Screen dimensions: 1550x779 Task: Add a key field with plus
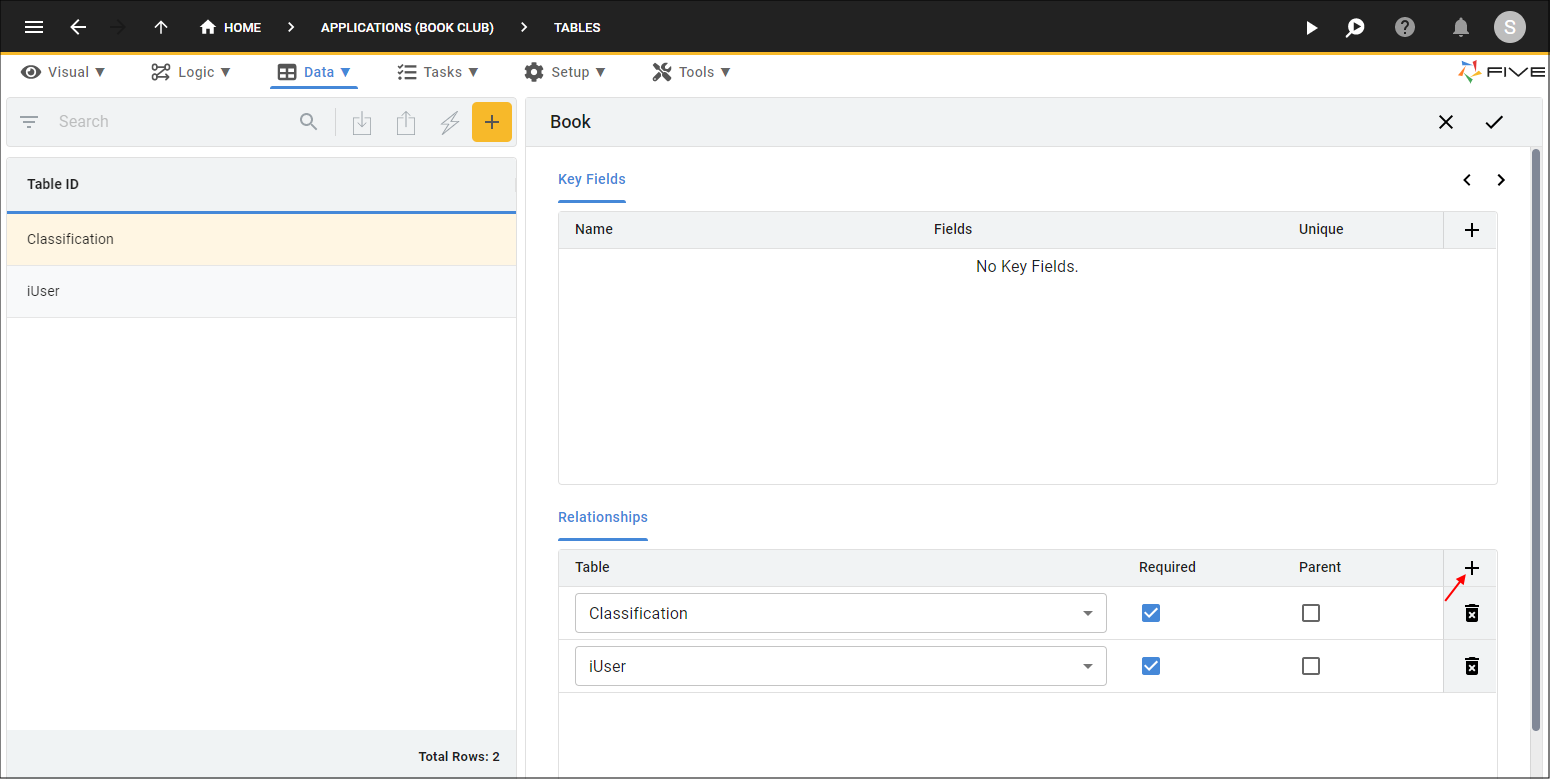1471,230
